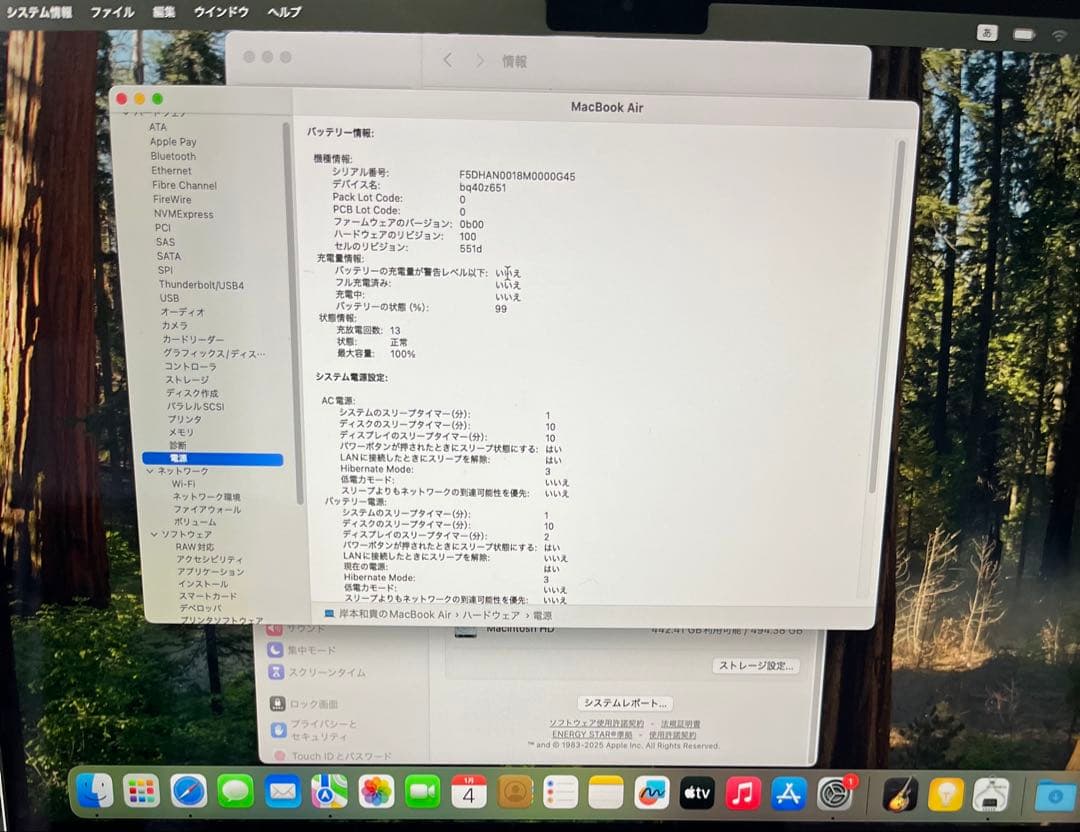The image size is (1080, 832).
Task: Open スクリーンタイム settings via its sidebar icon
Action: point(276,672)
